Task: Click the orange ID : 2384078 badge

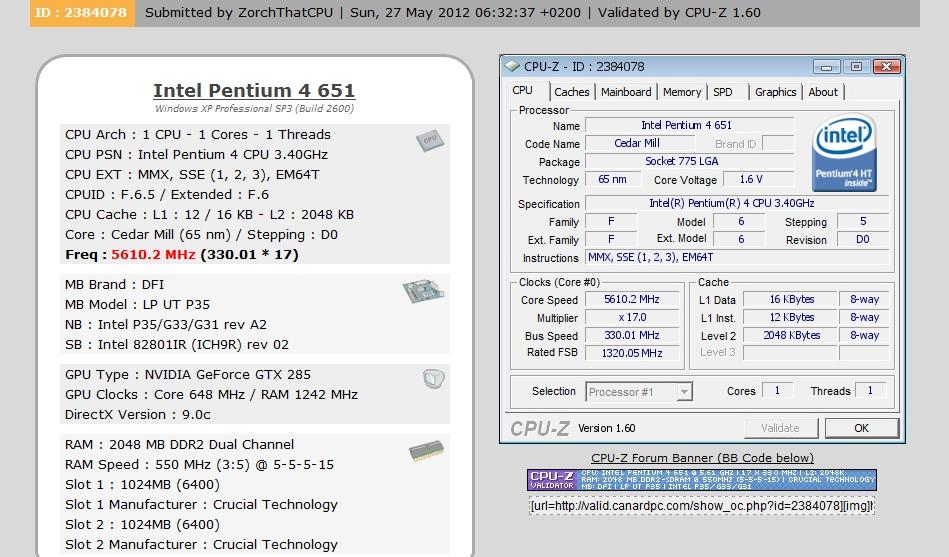Action: tap(82, 13)
